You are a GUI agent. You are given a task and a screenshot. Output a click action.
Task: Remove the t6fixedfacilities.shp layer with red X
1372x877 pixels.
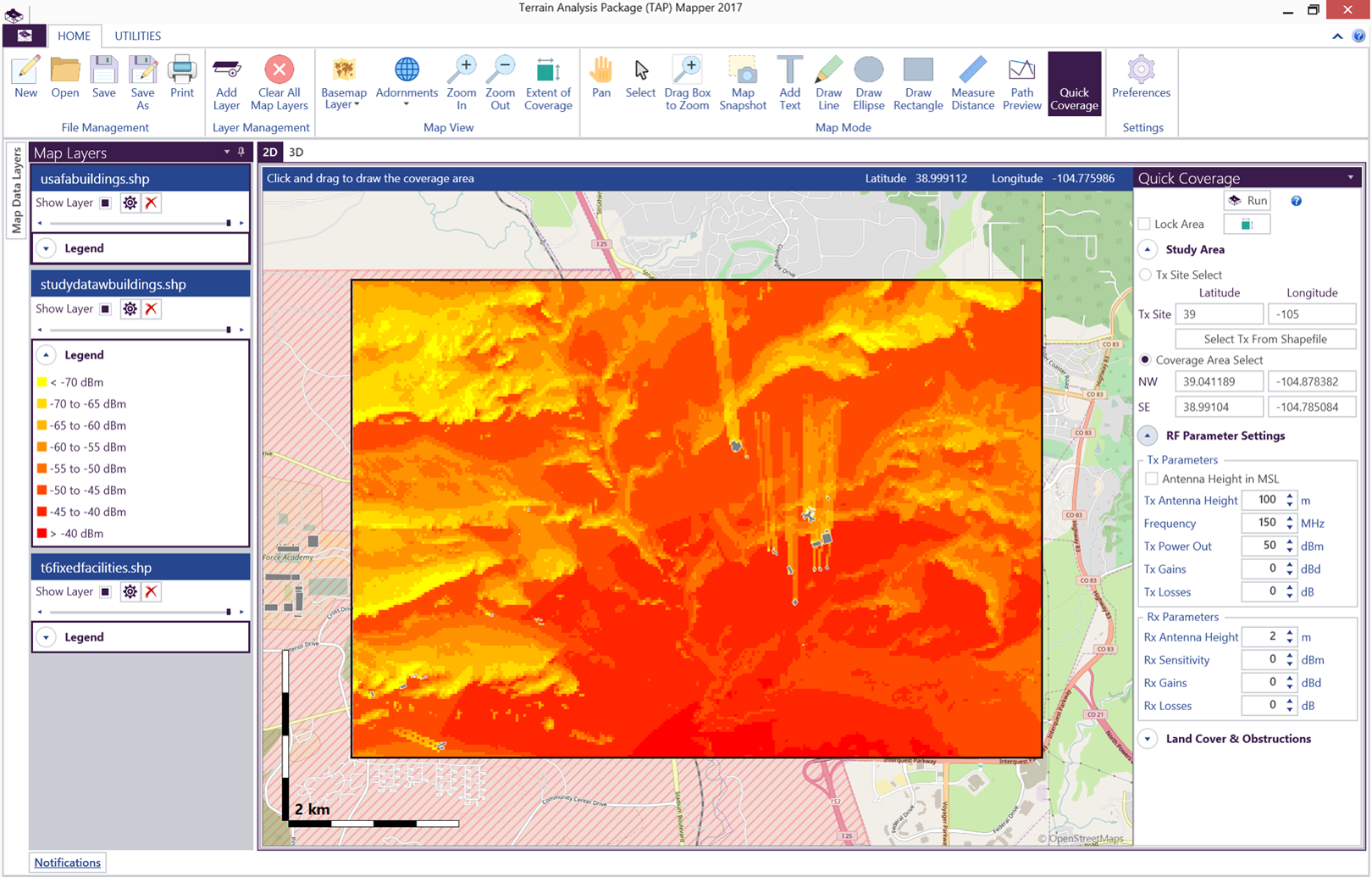pyautogui.click(x=152, y=592)
